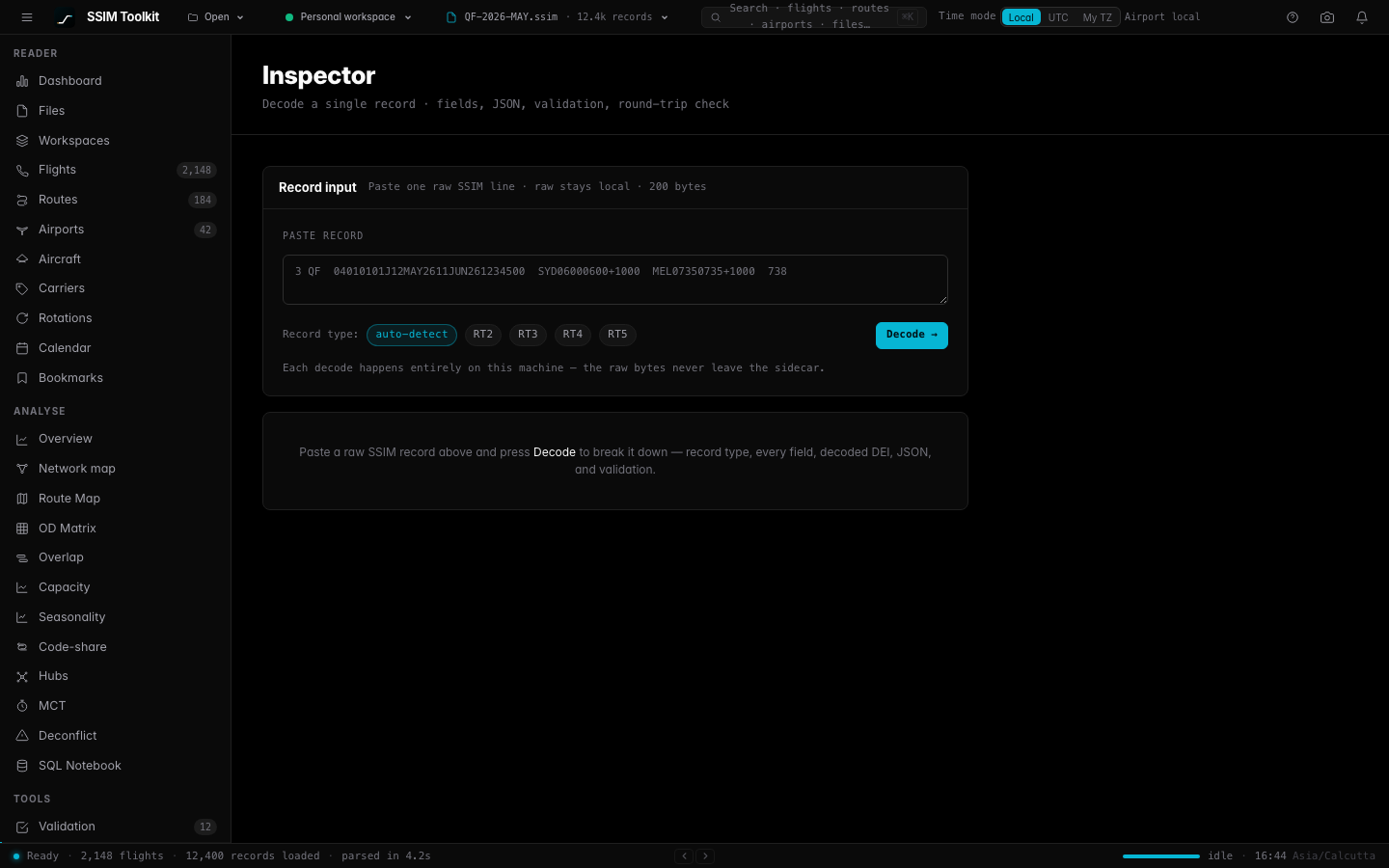Viewport: 1389px width, 868px height.
Task: Click the Airports 42 count badge
Action: point(205,230)
